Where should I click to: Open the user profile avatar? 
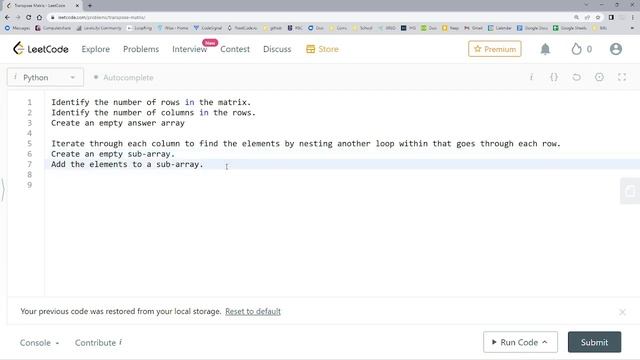coord(616,49)
